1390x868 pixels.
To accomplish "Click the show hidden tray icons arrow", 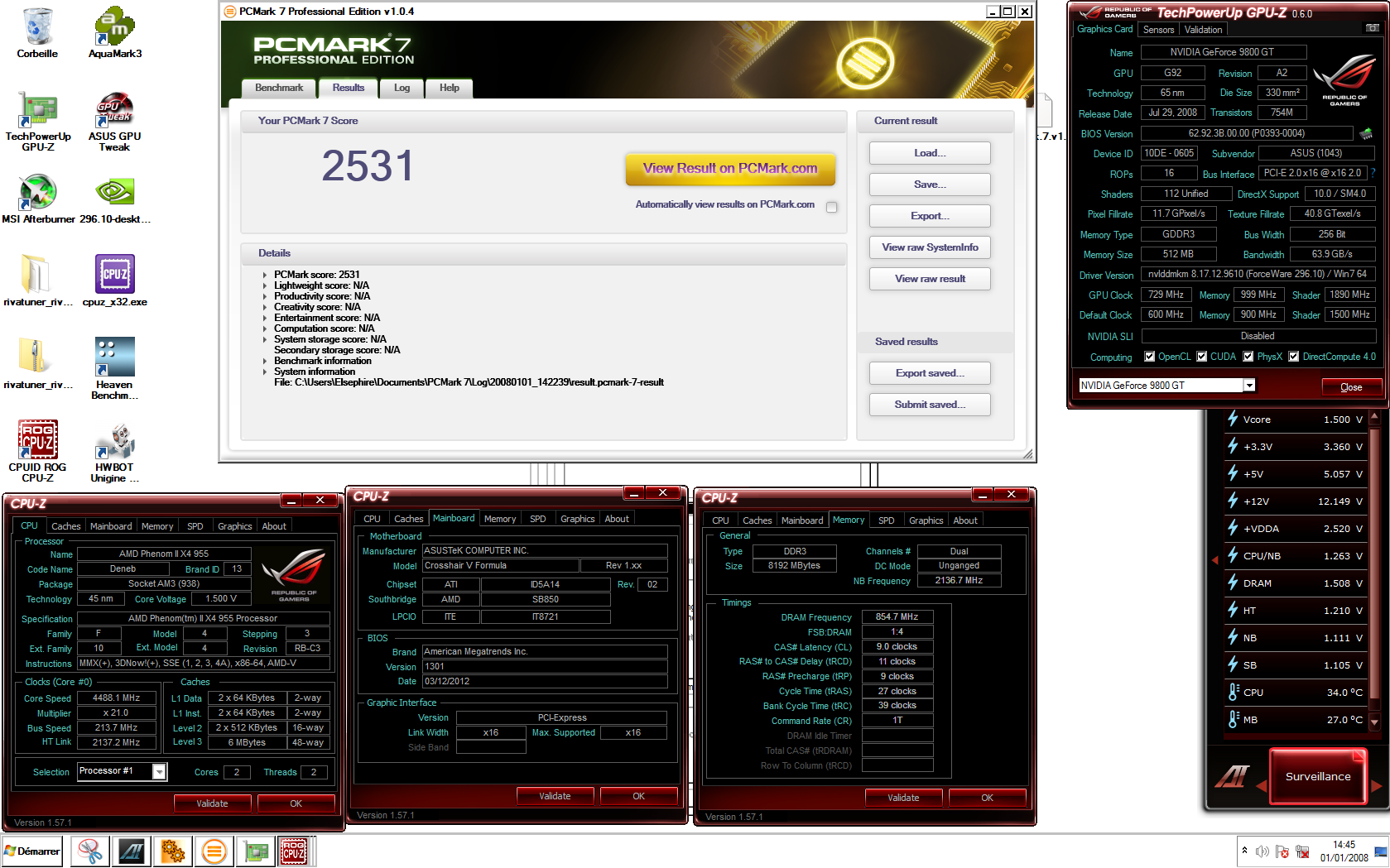I will pyautogui.click(x=1244, y=851).
